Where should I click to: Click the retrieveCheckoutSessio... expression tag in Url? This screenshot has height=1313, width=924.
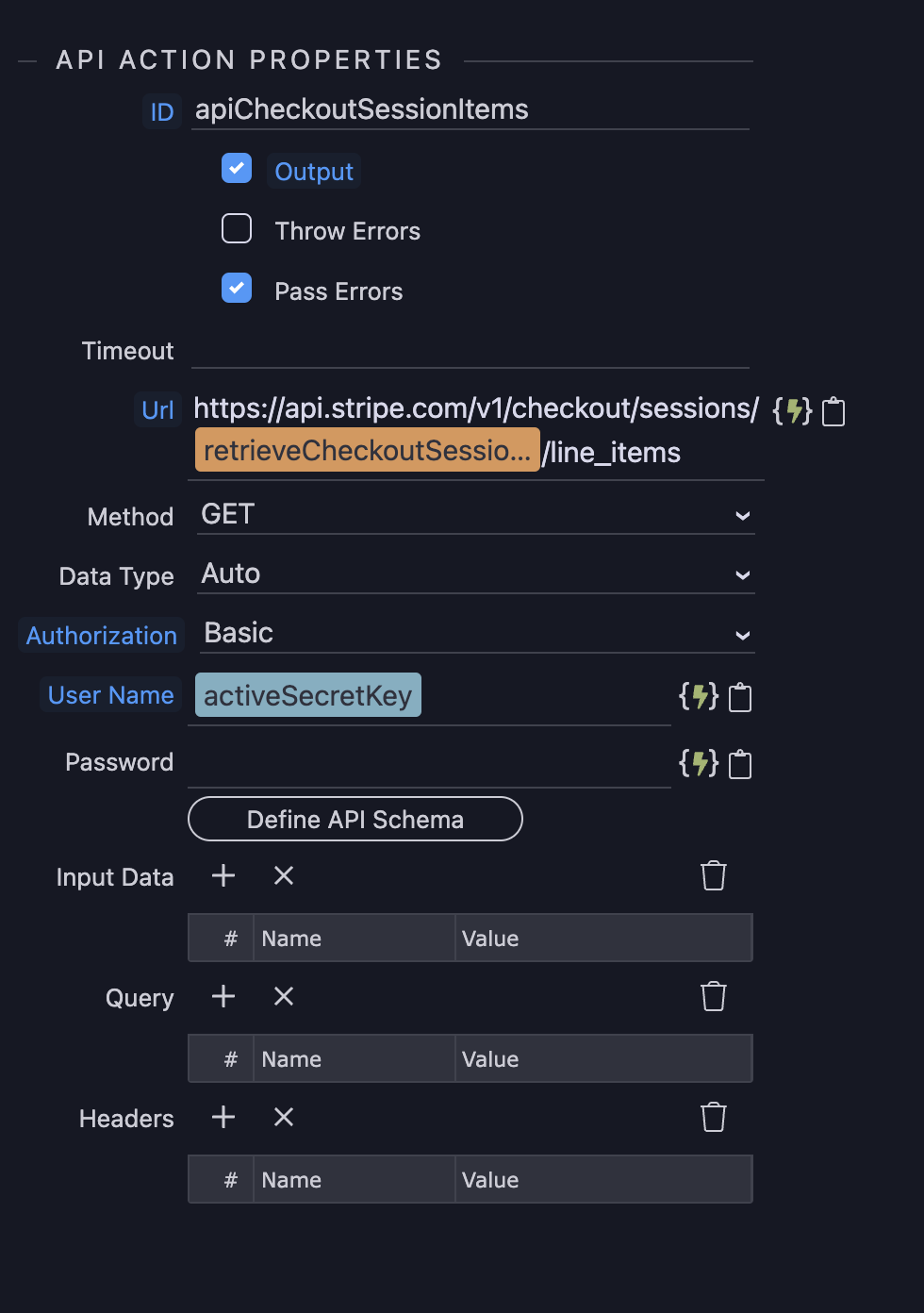tap(368, 450)
